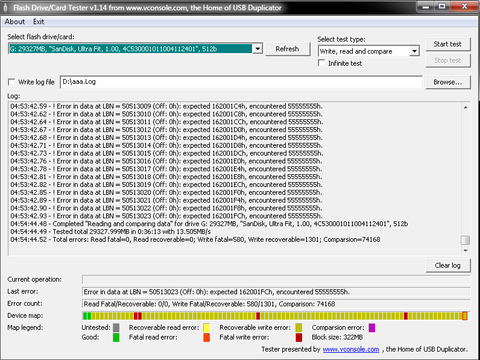Click the Fatal read error orange swatch
The height and width of the screenshot is (360, 480).
pyautogui.click(x=207, y=337)
